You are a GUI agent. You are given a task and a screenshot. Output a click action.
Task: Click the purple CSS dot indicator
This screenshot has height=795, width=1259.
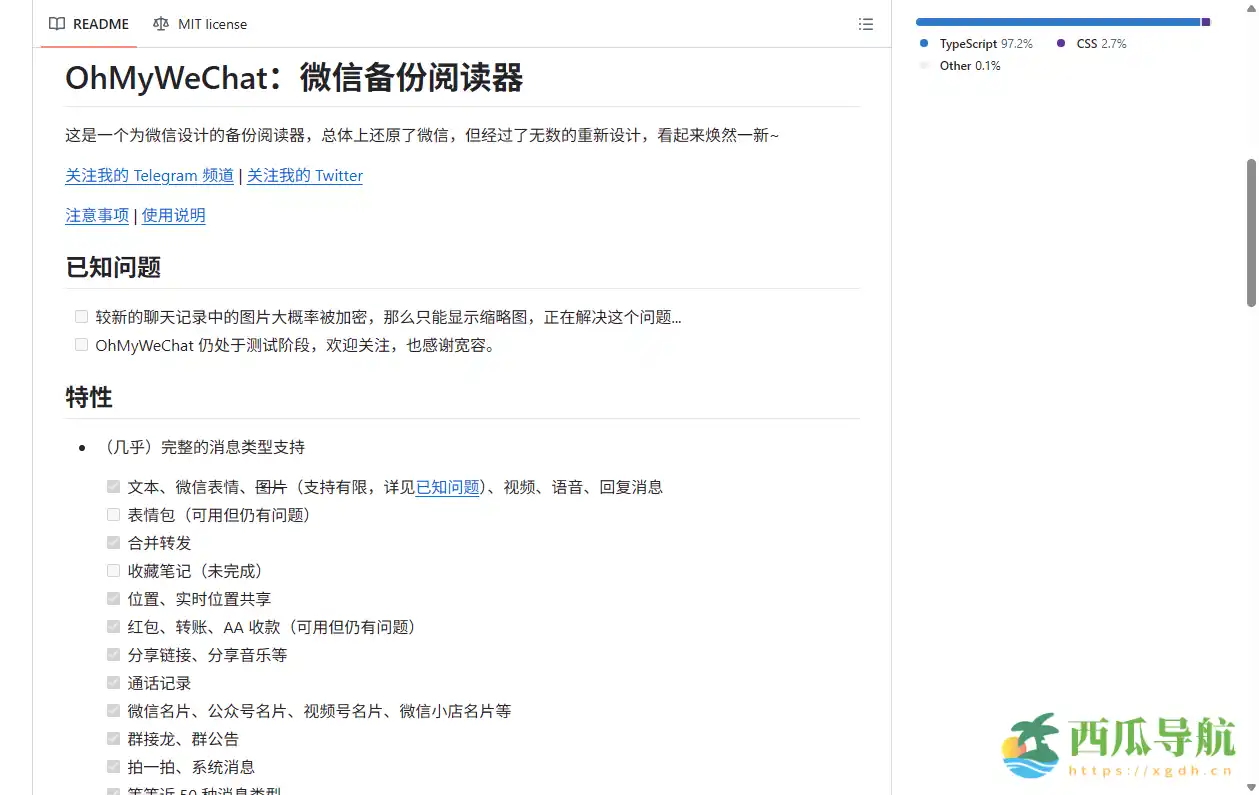click(x=1062, y=44)
